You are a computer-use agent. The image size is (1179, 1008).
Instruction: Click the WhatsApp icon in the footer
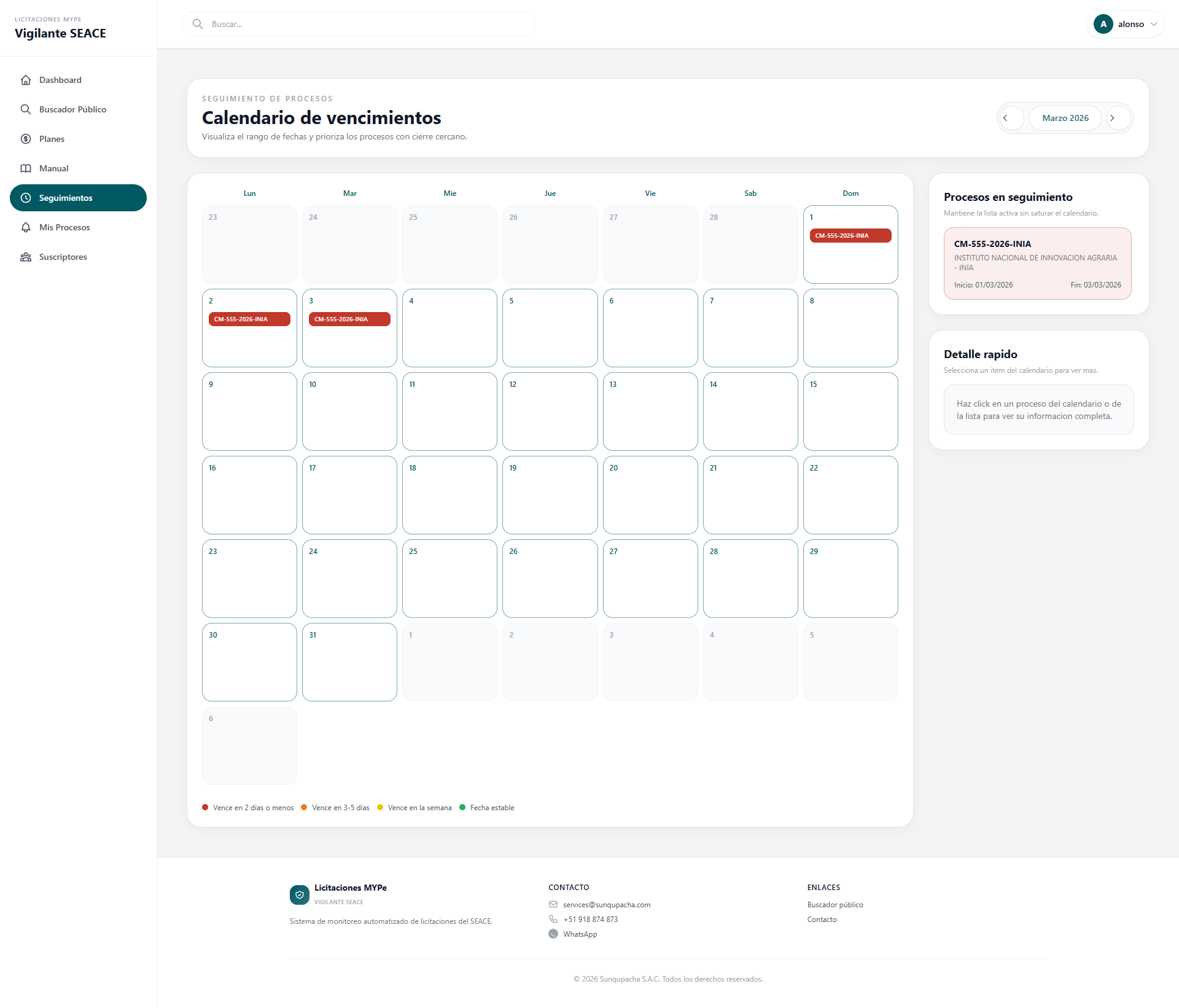pyautogui.click(x=553, y=934)
